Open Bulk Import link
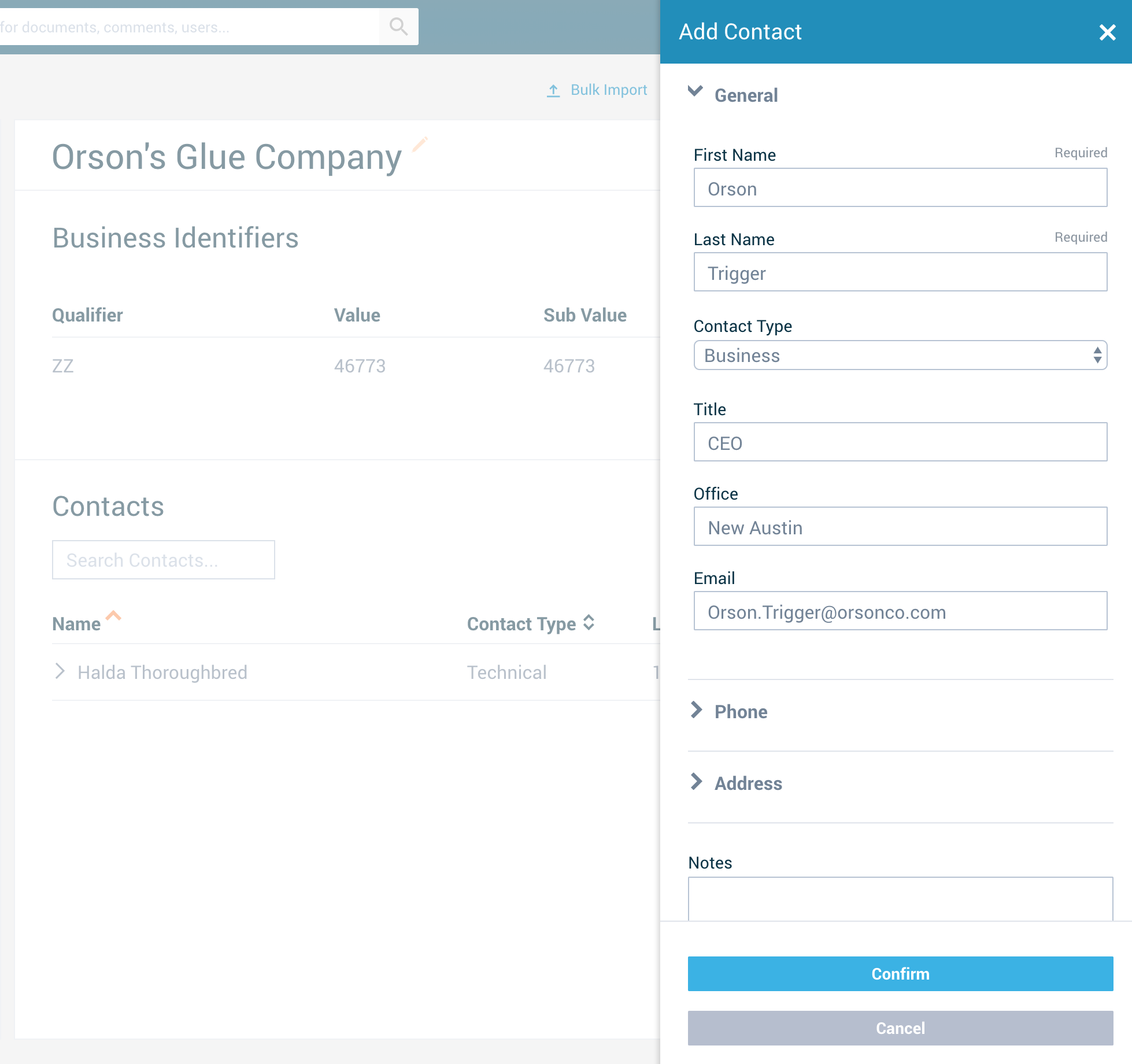This screenshot has width=1132, height=1064. click(609, 90)
